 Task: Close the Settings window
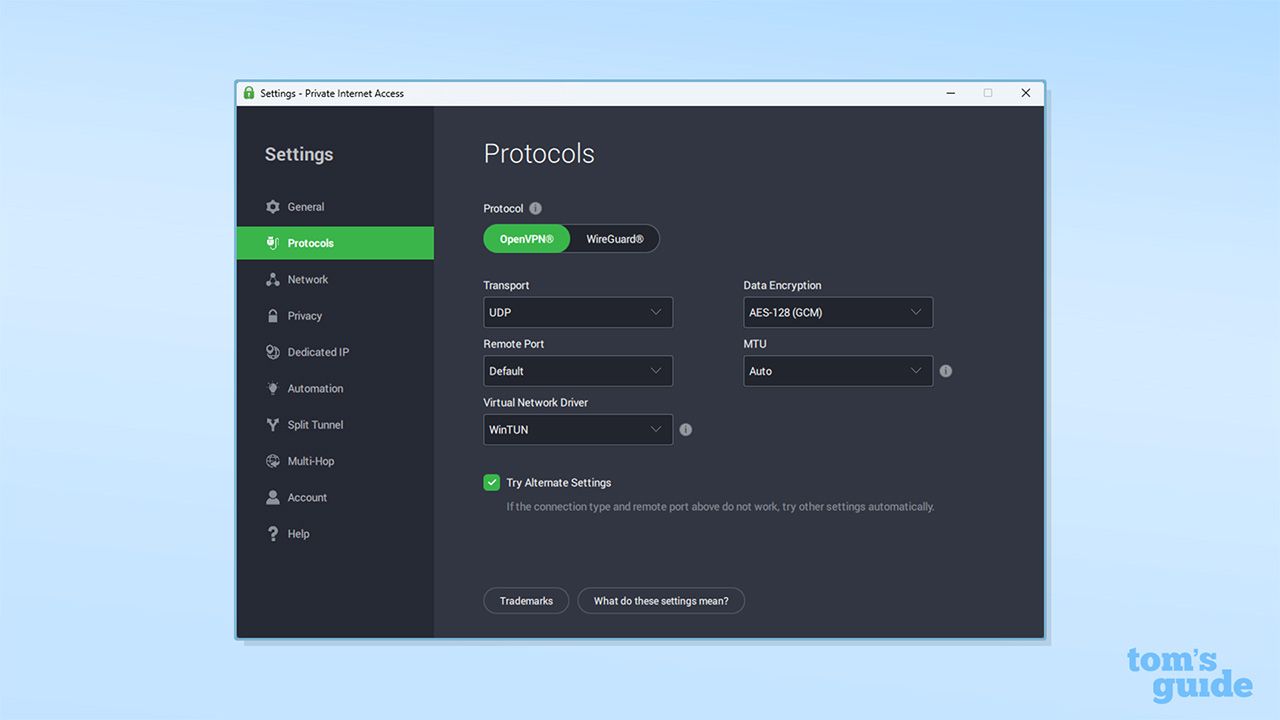(x=1025, y=93)
